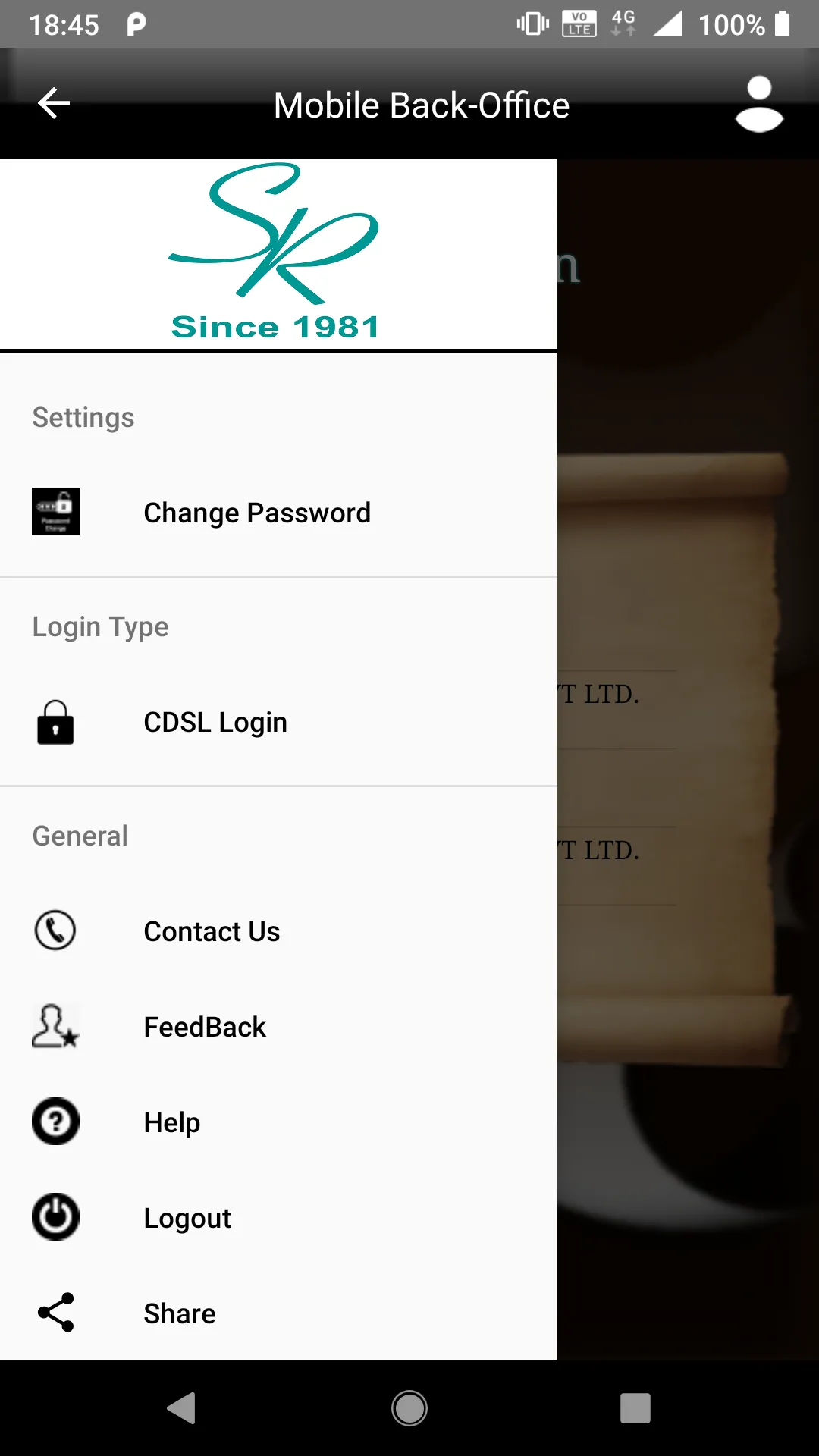Select CDSL Login option

215,723
